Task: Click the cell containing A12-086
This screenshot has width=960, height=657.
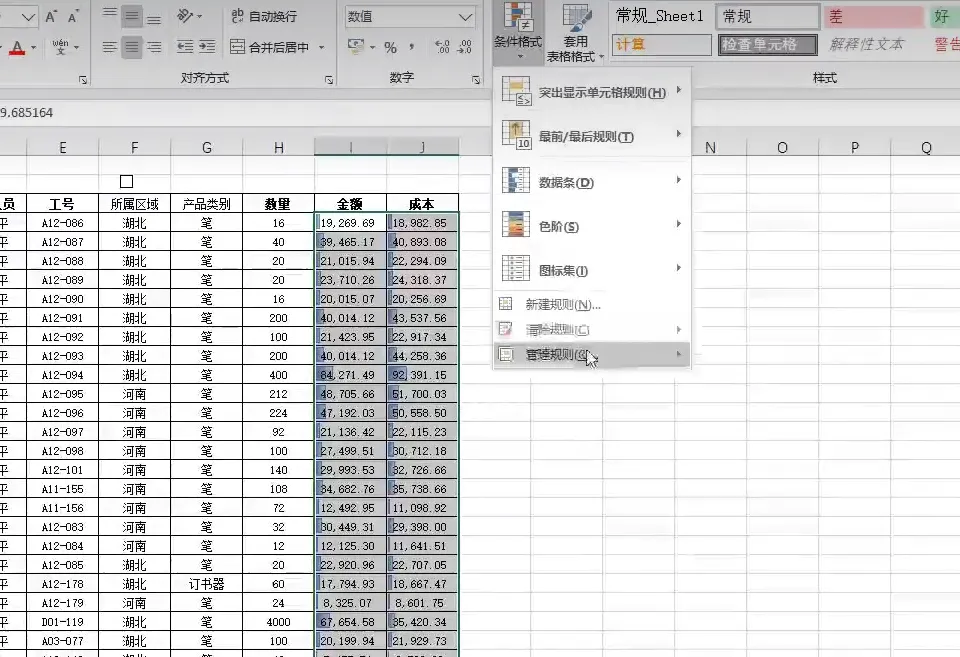Action: [x=62, y=223]
